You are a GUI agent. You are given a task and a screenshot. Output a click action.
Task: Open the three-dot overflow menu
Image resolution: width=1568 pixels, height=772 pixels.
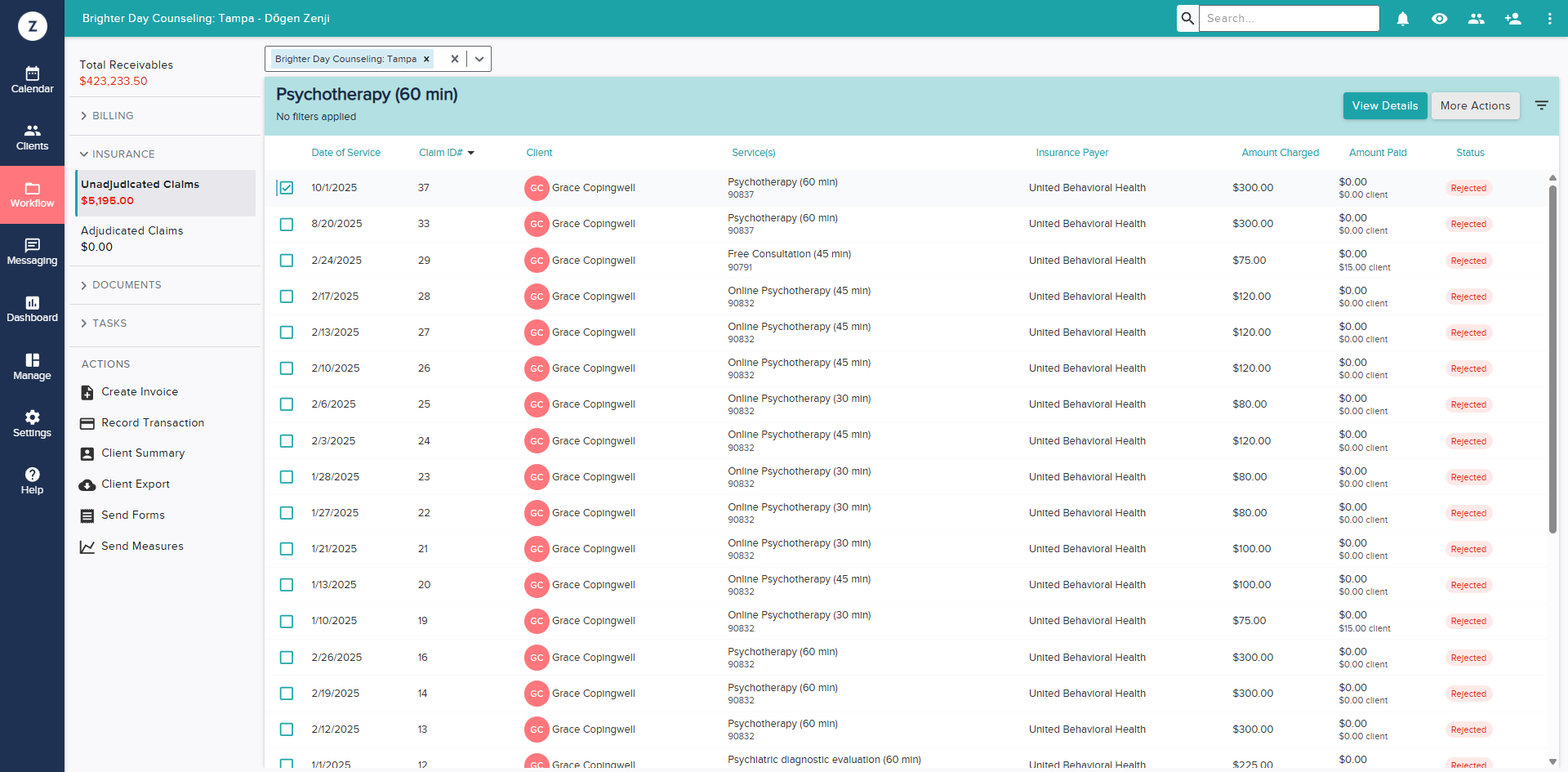(1549, 18)
